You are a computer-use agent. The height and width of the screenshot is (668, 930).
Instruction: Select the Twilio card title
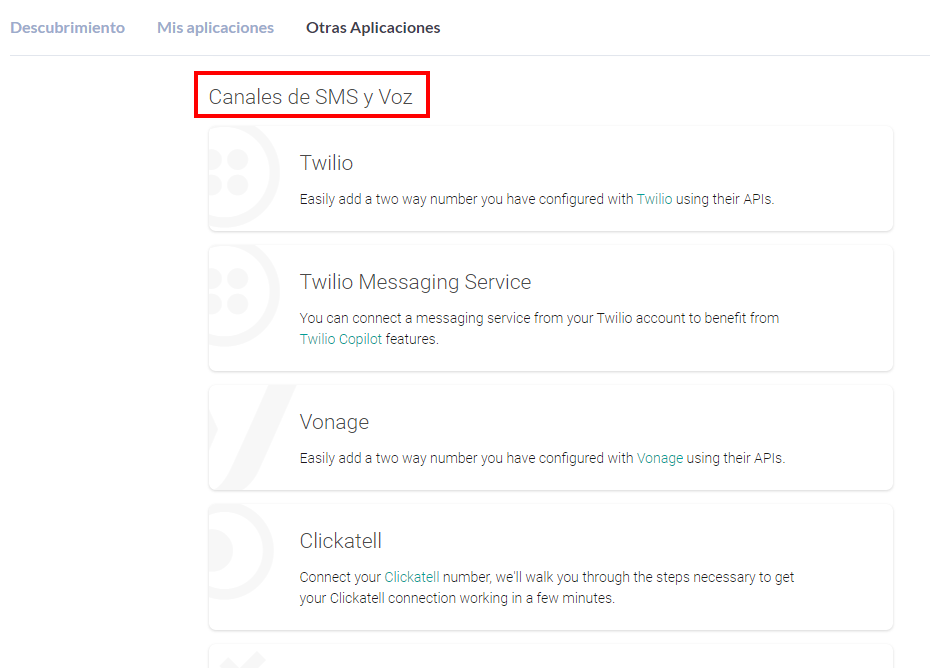click(326, 163)
